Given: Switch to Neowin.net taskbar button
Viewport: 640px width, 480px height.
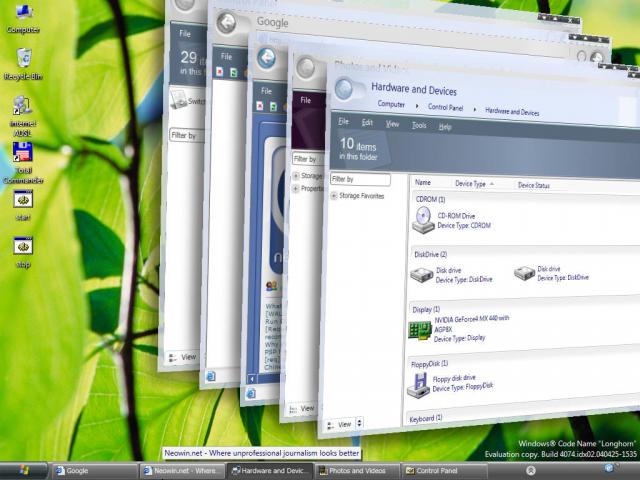Looking at the screenshot, I should [183, 471].
